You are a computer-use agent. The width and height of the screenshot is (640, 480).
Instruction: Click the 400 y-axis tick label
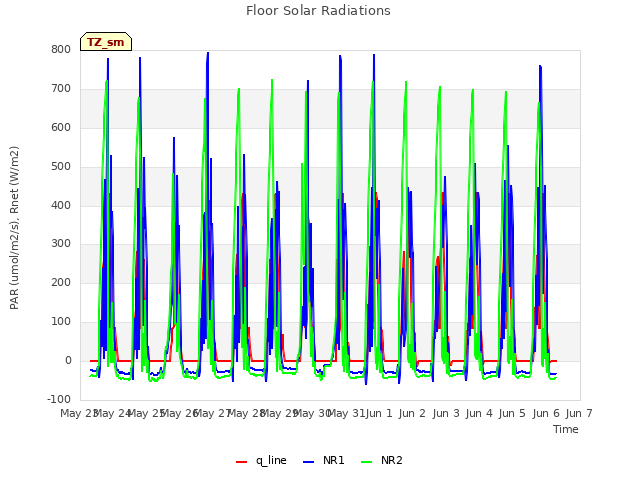tap(61, 205)
